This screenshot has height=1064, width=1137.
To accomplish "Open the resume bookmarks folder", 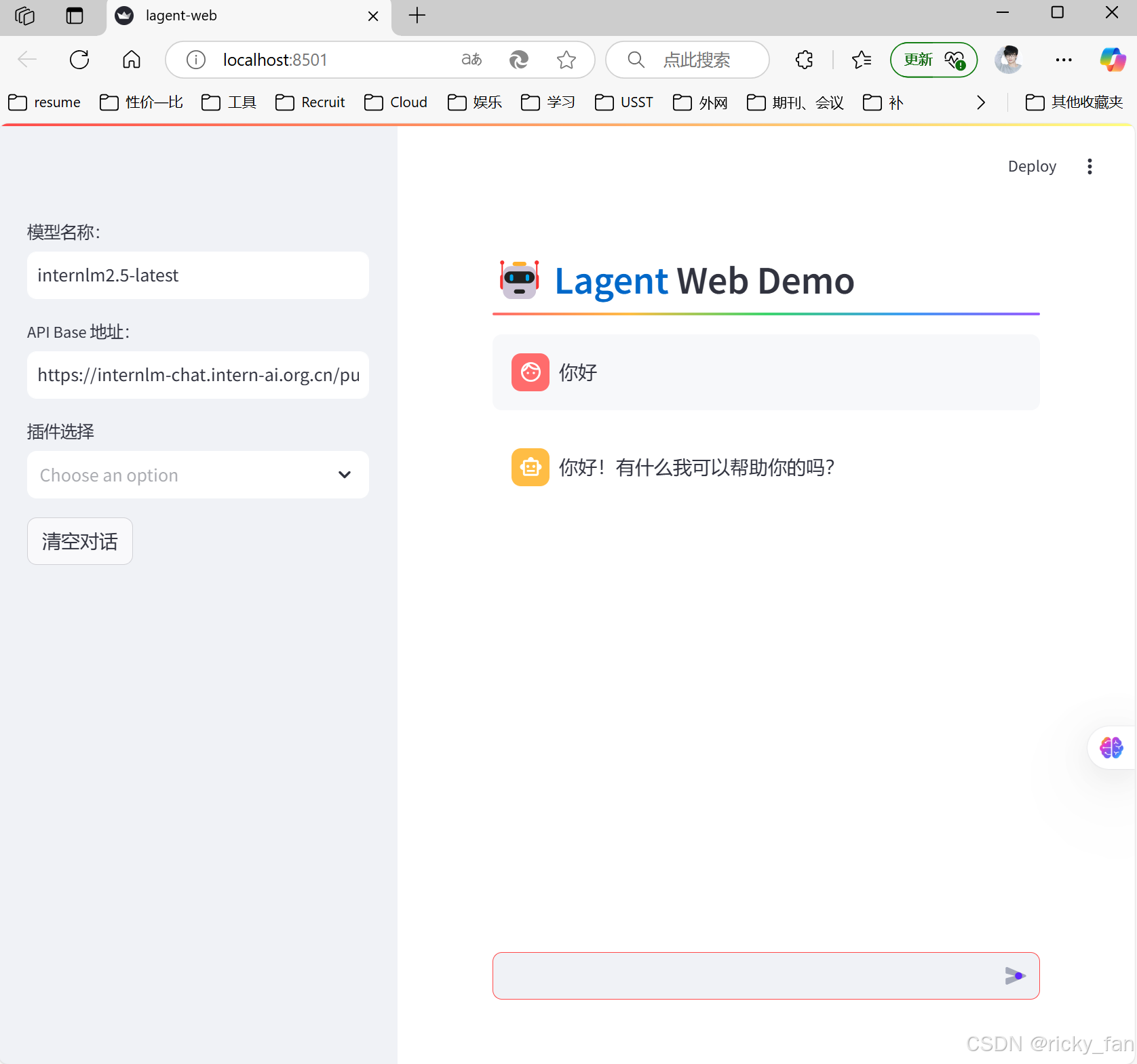I will 44,102.
